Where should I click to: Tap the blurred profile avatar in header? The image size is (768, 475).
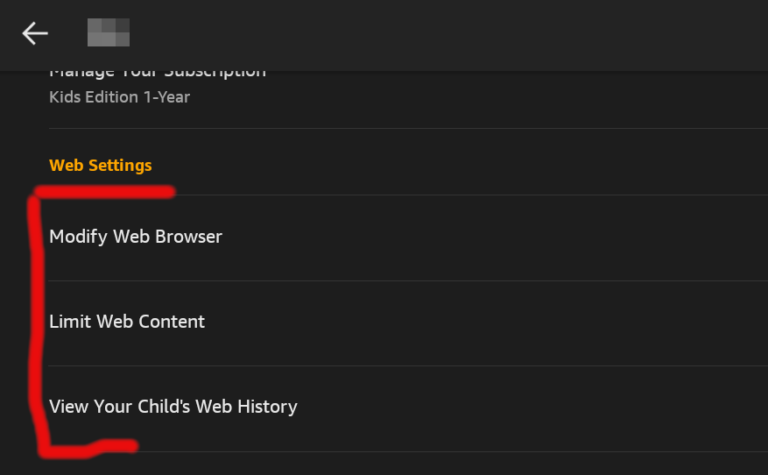[x=108, y=34]
